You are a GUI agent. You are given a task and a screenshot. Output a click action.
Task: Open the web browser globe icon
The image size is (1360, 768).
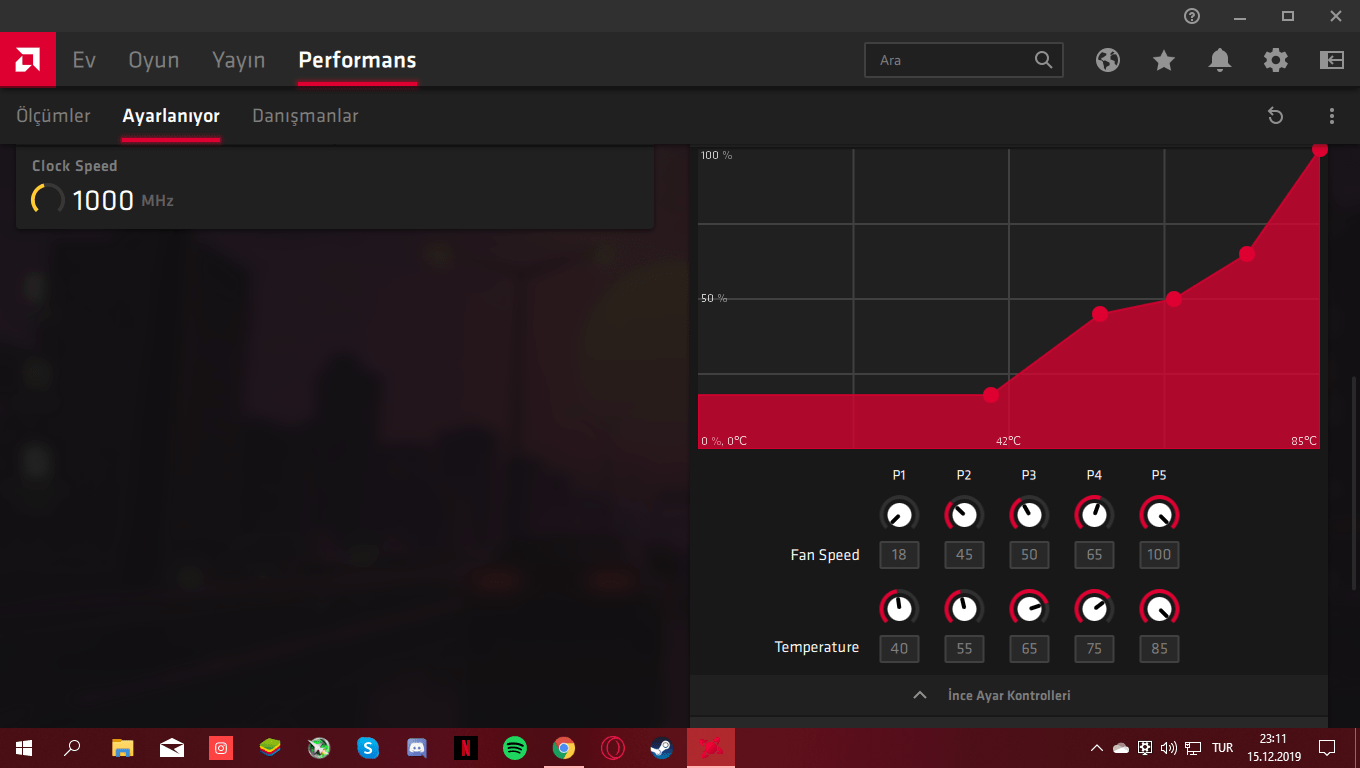tap(1108, 60)
